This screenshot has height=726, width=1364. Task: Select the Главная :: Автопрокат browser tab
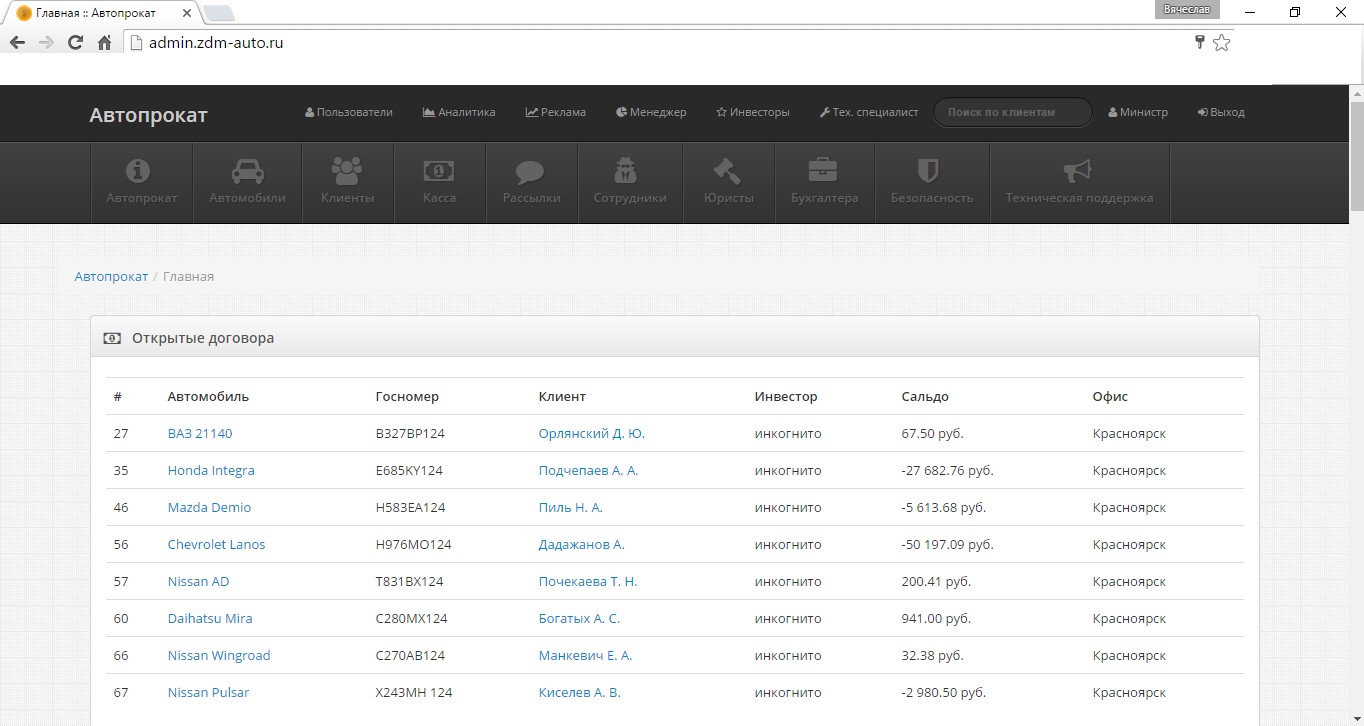(x=102, y=13)
